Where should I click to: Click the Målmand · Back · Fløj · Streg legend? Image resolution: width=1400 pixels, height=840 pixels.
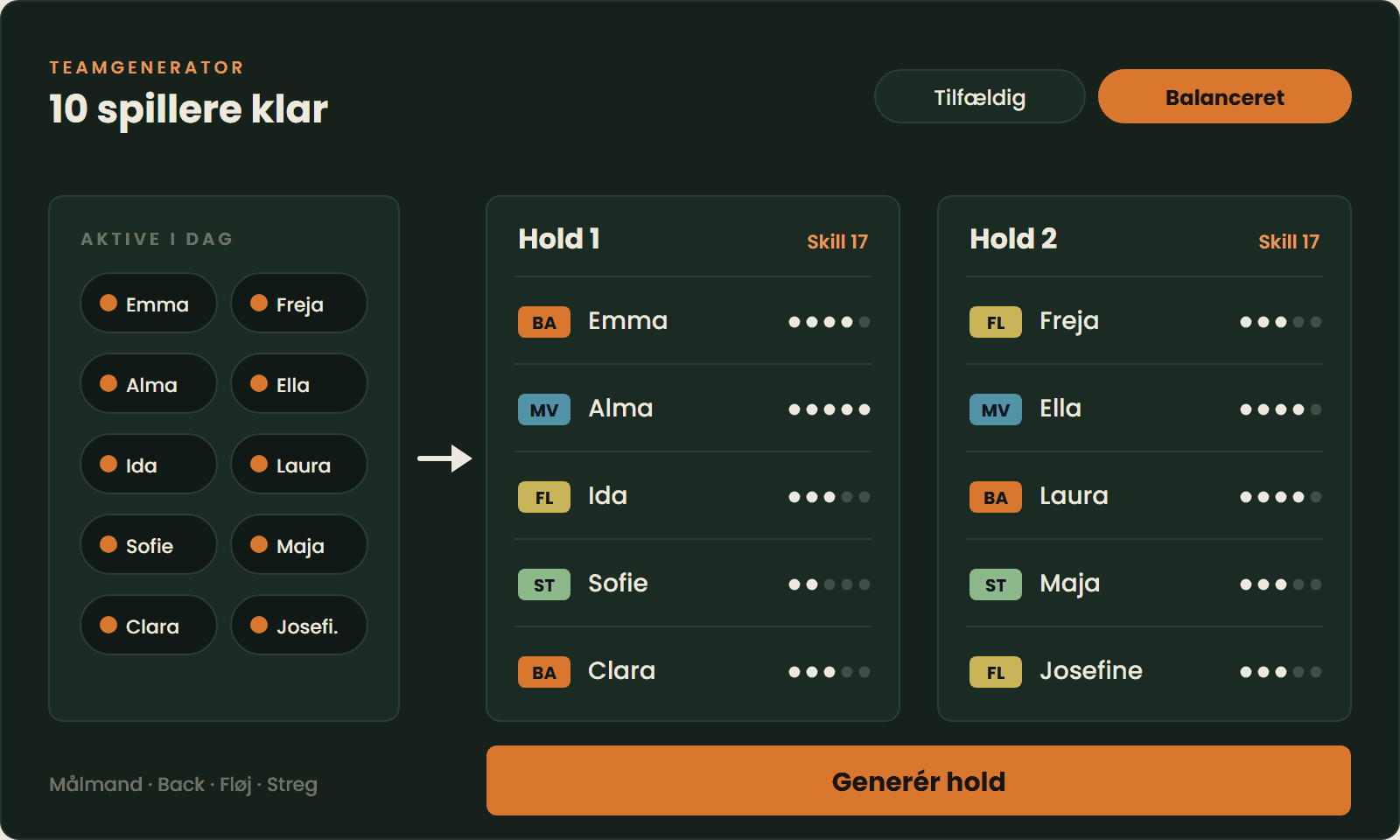183,784
